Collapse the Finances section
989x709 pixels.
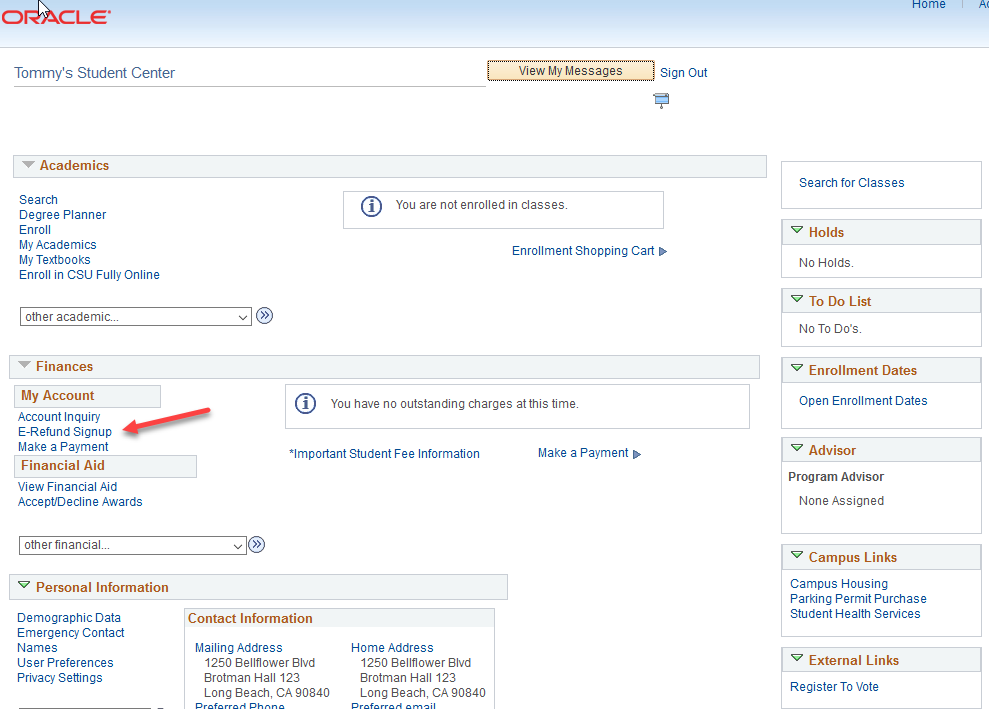[25, 365]
